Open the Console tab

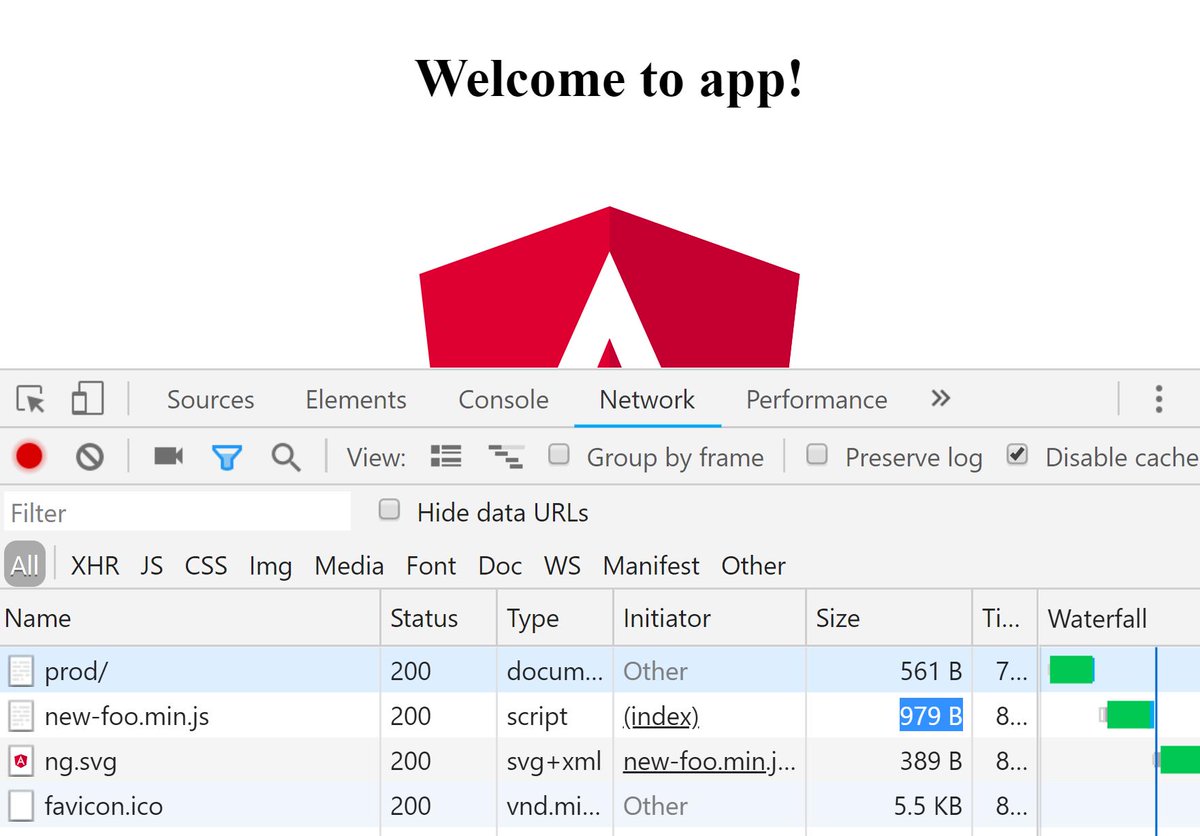click(x=503, y=400)
